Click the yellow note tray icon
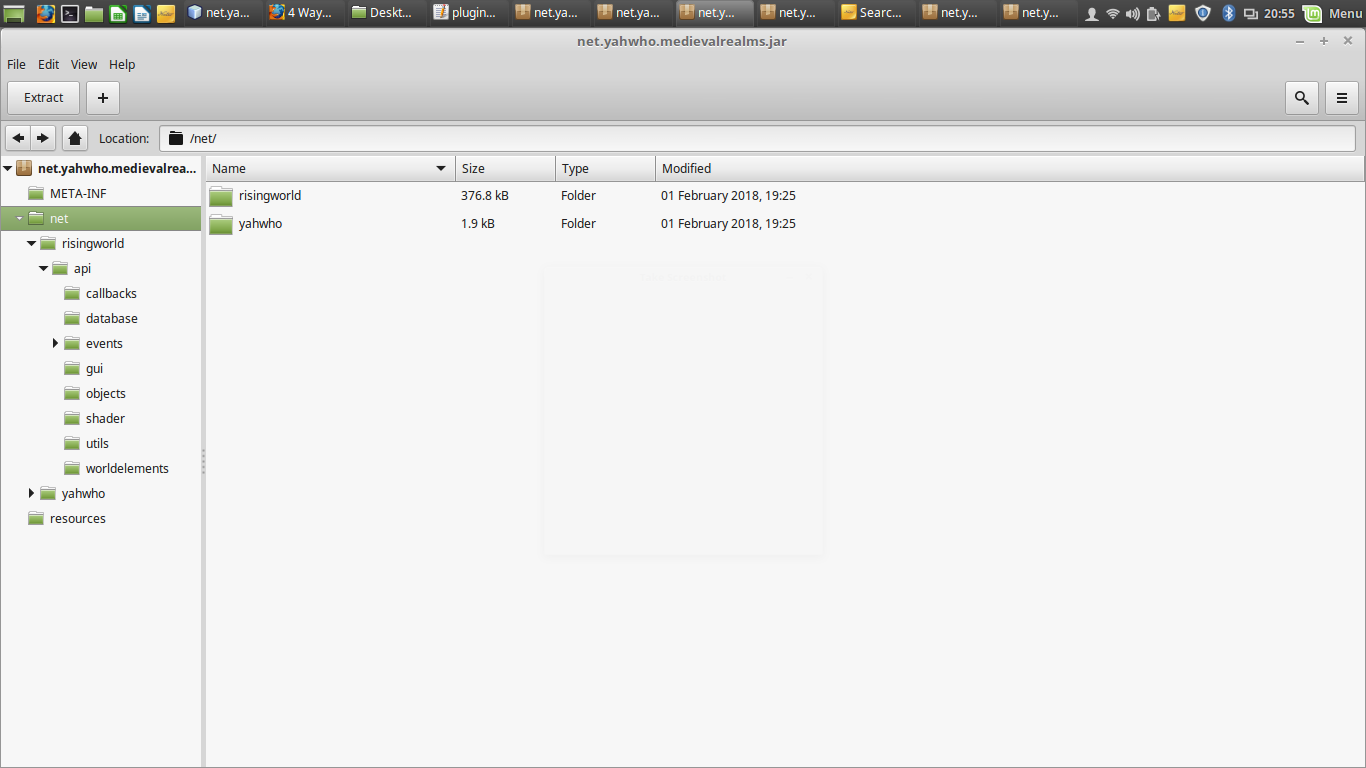The width and height of the screenshot is (1366, 768). (x=1177, y=13)
